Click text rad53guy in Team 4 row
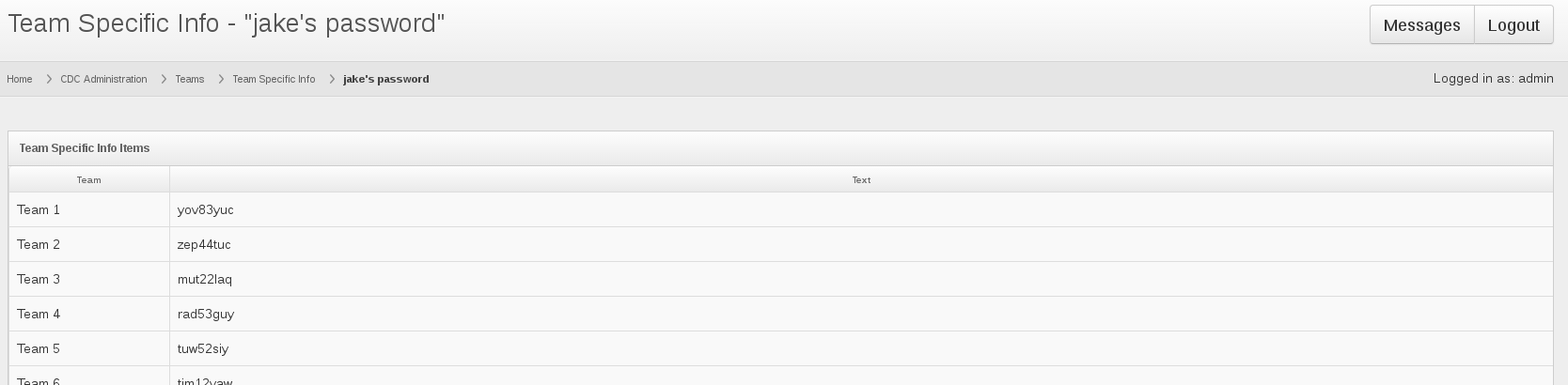Viewport: 1568px width, 385px height. pos(206,314)
